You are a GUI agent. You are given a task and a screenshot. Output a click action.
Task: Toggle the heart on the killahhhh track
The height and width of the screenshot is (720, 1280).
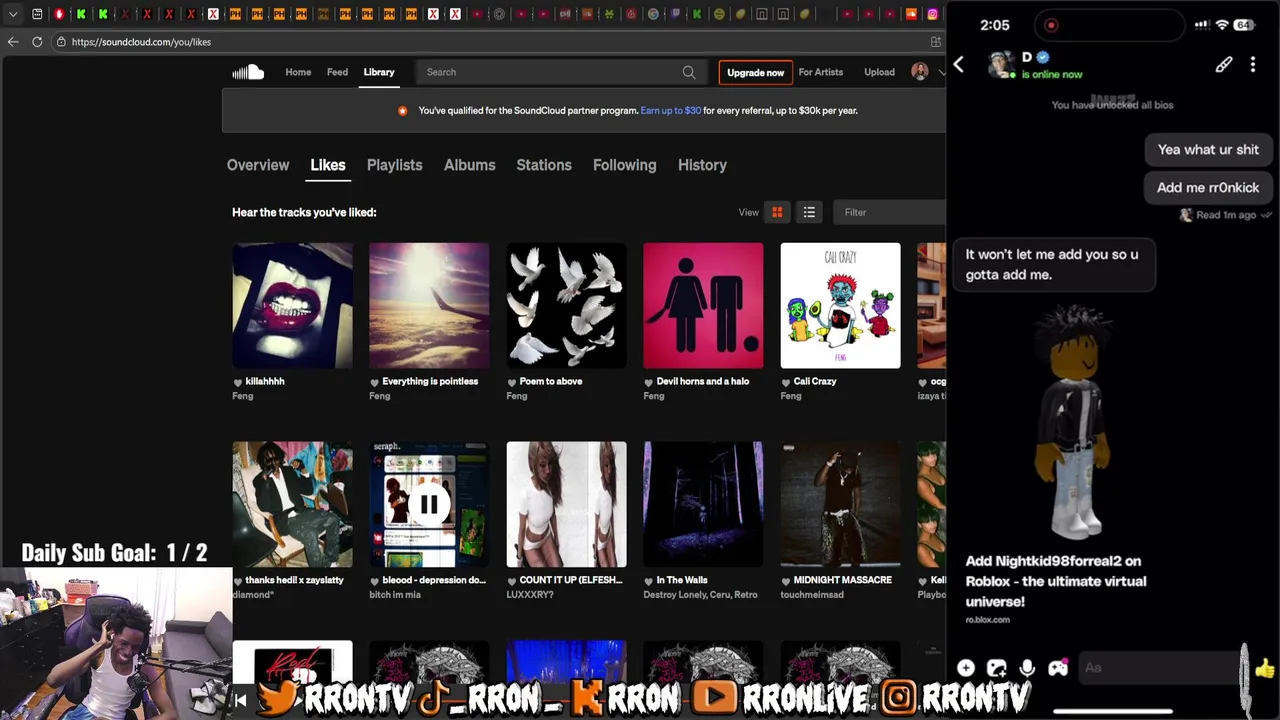pos(238,382)
